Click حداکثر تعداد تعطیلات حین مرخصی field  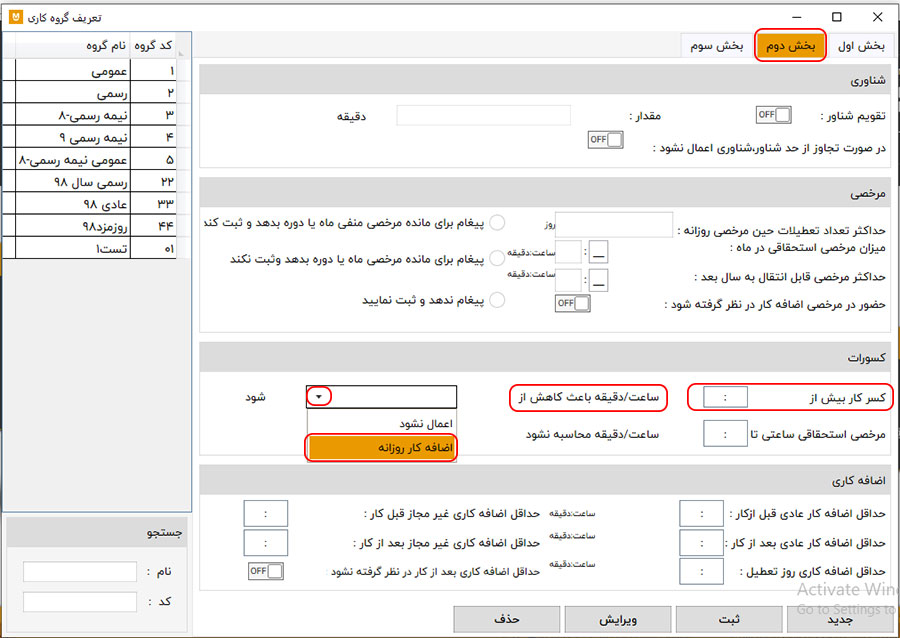tap(614, 224)
